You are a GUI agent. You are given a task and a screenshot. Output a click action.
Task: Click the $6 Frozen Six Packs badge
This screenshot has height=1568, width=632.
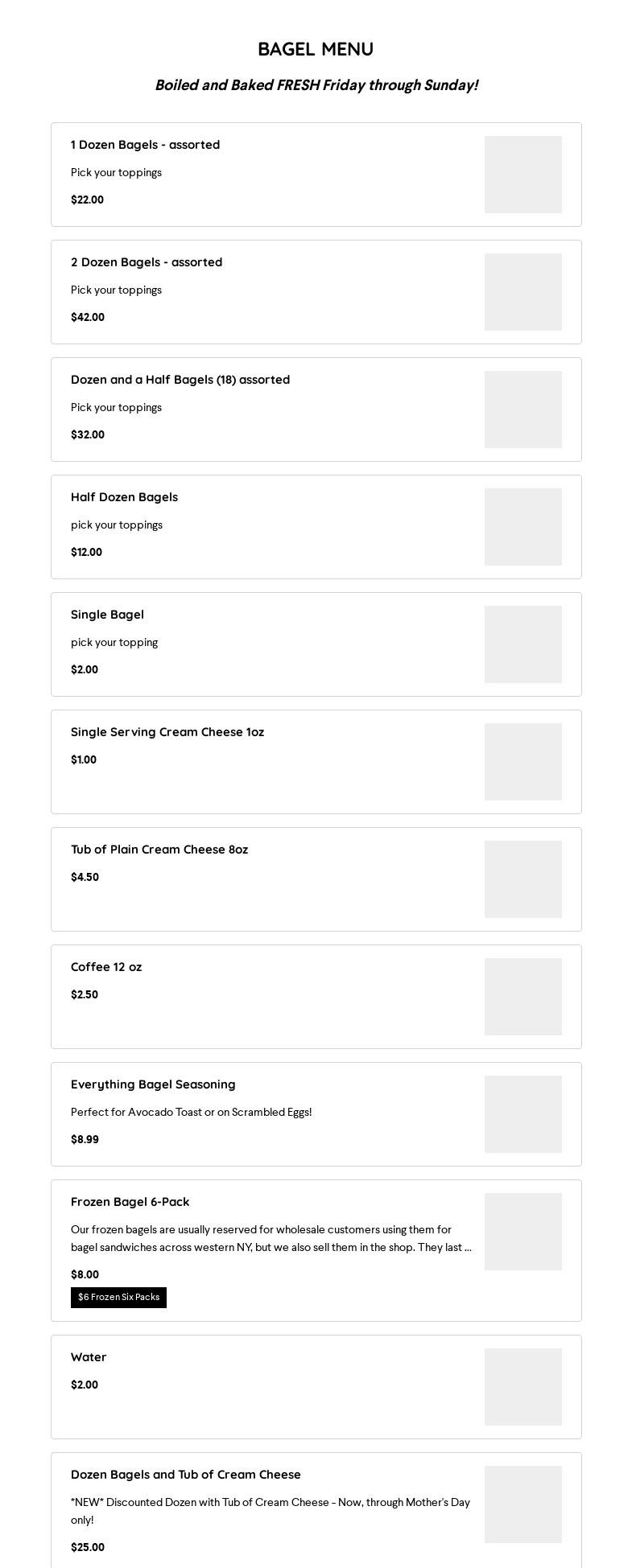coord(118,1298)
